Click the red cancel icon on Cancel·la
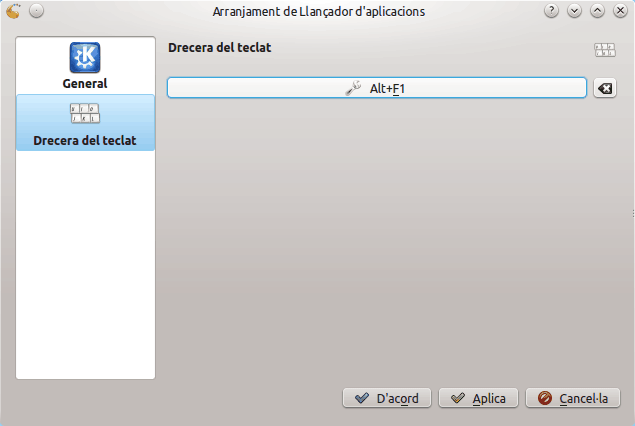The width and height of the screenshot is (635, 426). pyautogui.click(x=545, y=398)
